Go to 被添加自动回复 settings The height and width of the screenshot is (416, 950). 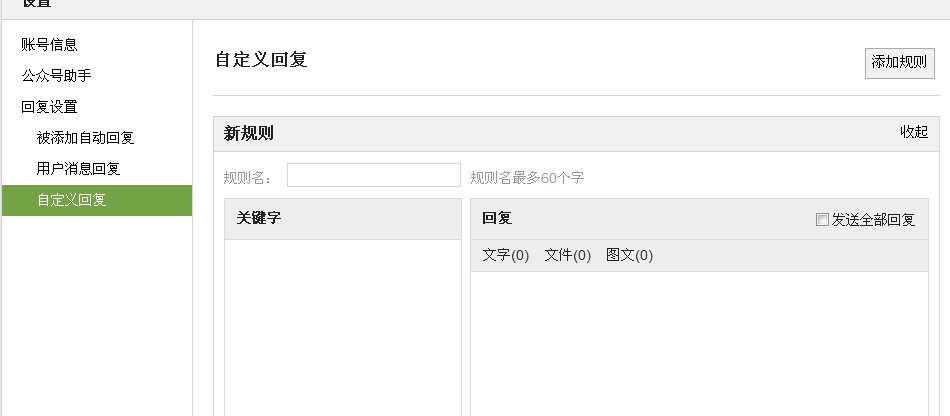(85, 137)
